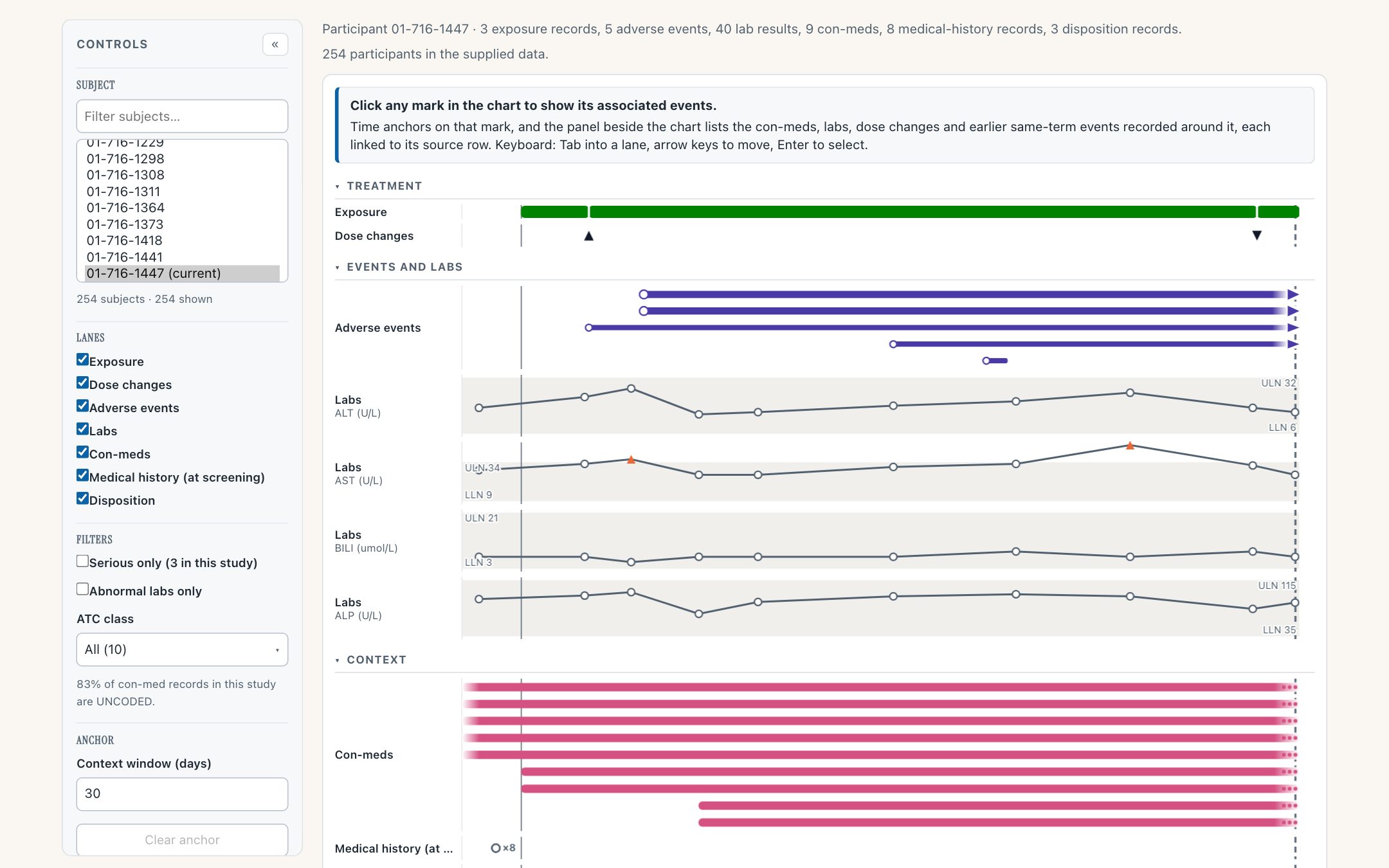Click the last con-med pink bar

(x=998, y=822)
